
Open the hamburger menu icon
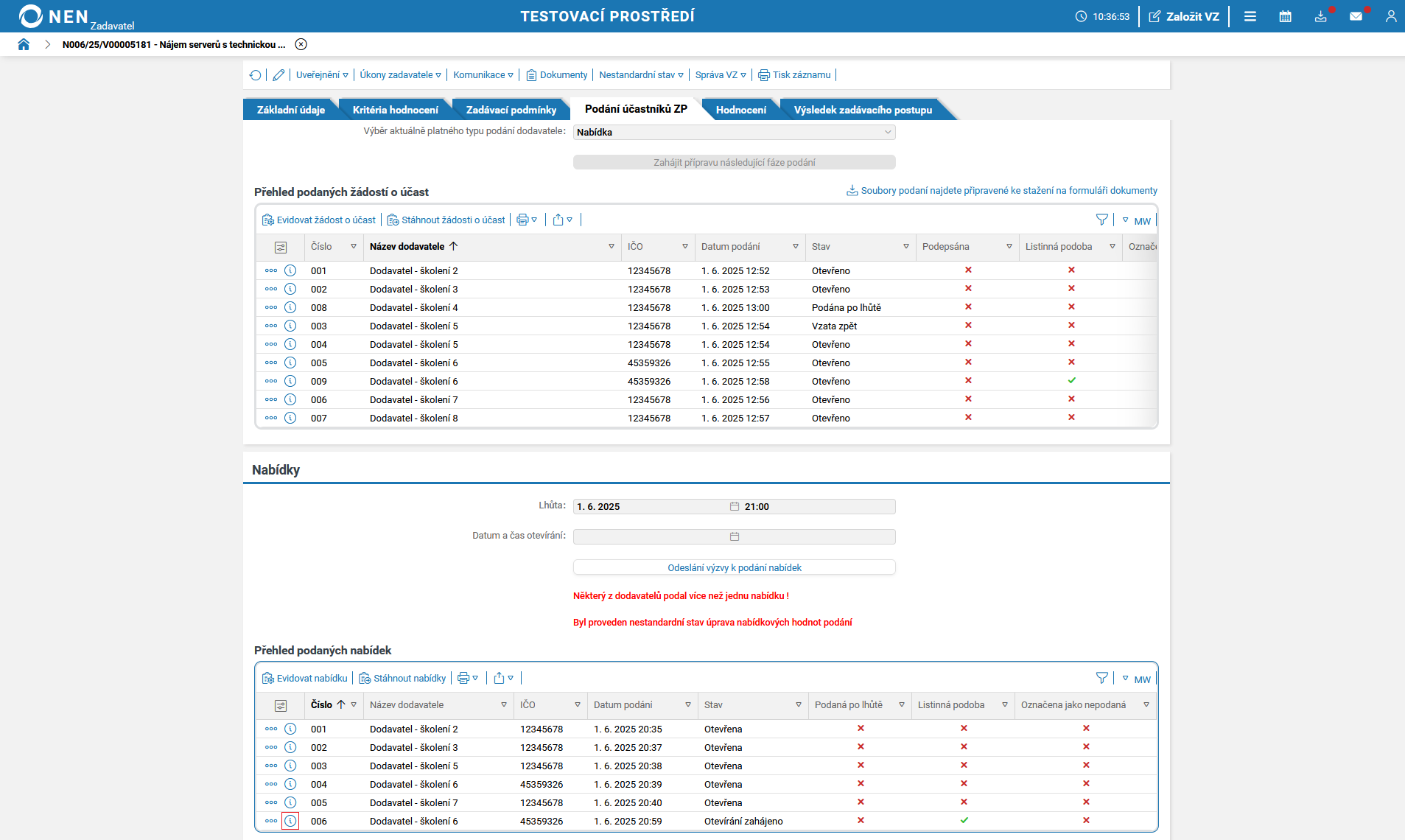(1250, 16)
